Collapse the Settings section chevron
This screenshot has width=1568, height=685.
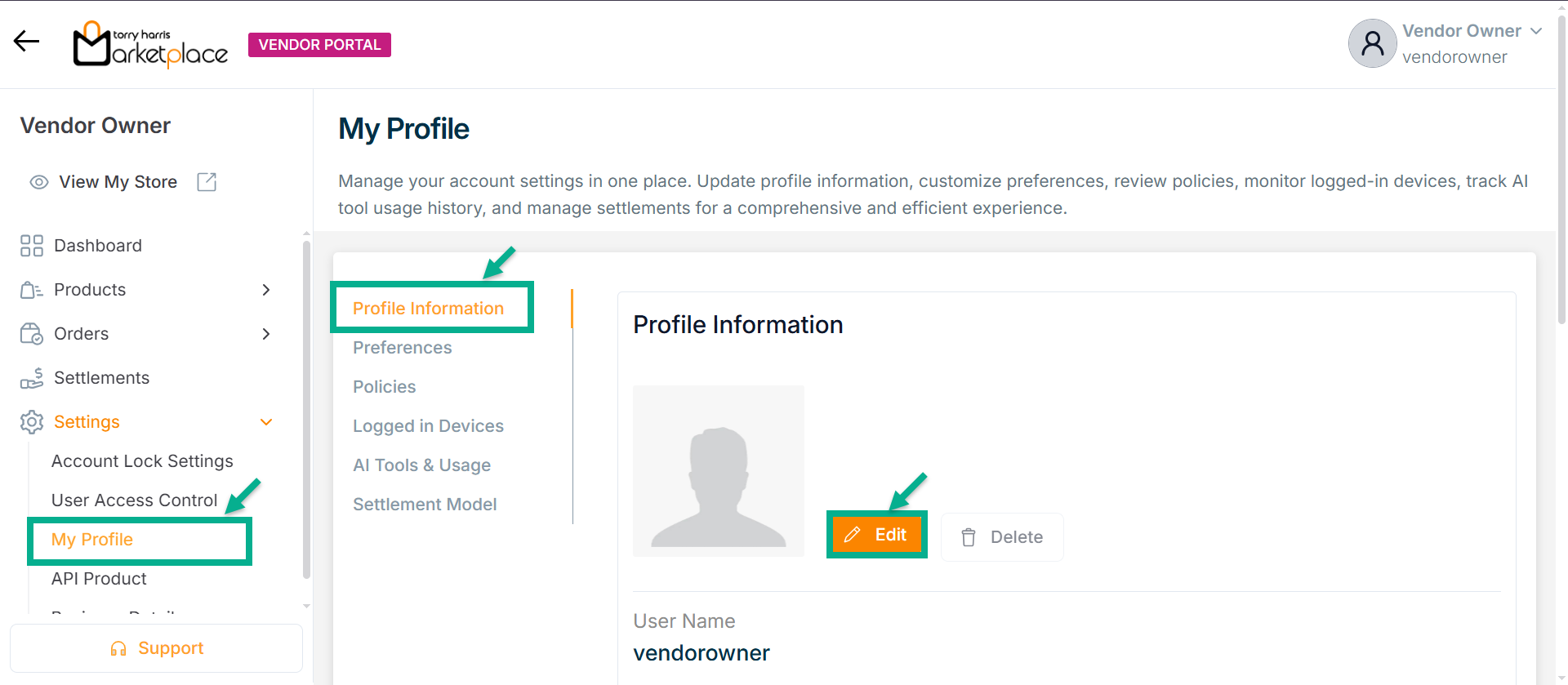(266, 422)
